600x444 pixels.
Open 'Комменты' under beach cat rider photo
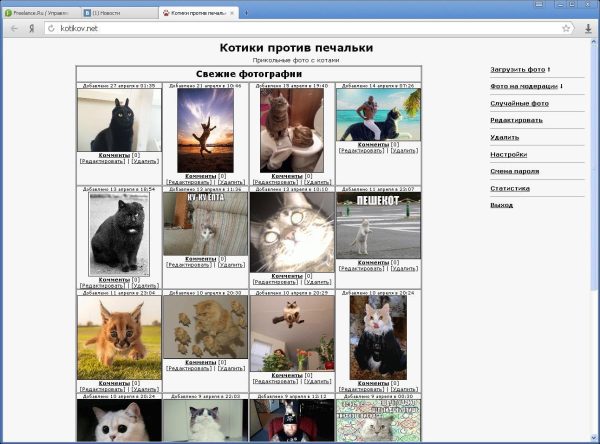click(373, 145)
